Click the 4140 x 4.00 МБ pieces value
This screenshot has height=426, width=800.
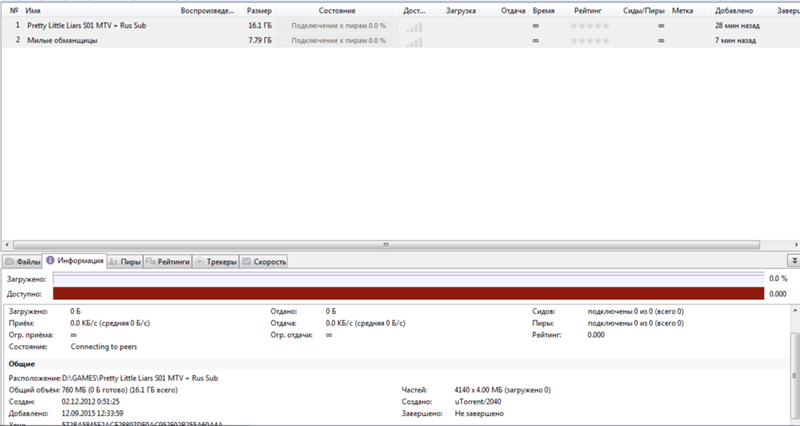pyautogui.click(x=502, y=390)
